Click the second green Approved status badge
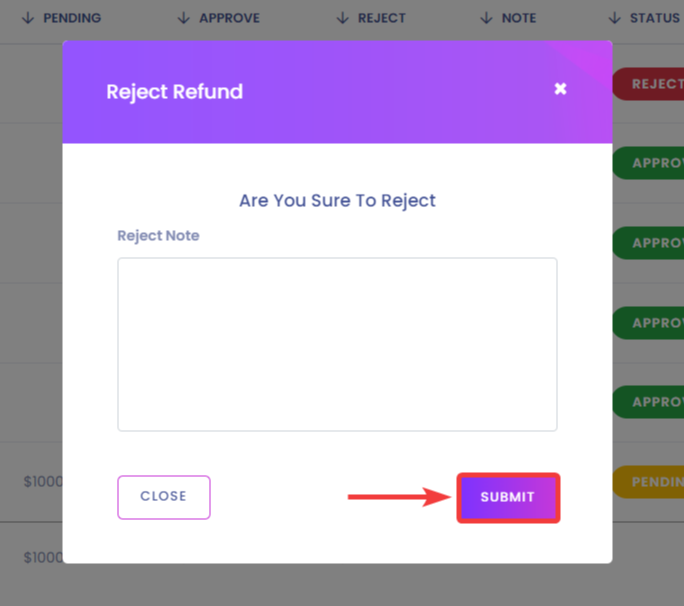This screenshot has width=684, height=606. click(648, 243)
